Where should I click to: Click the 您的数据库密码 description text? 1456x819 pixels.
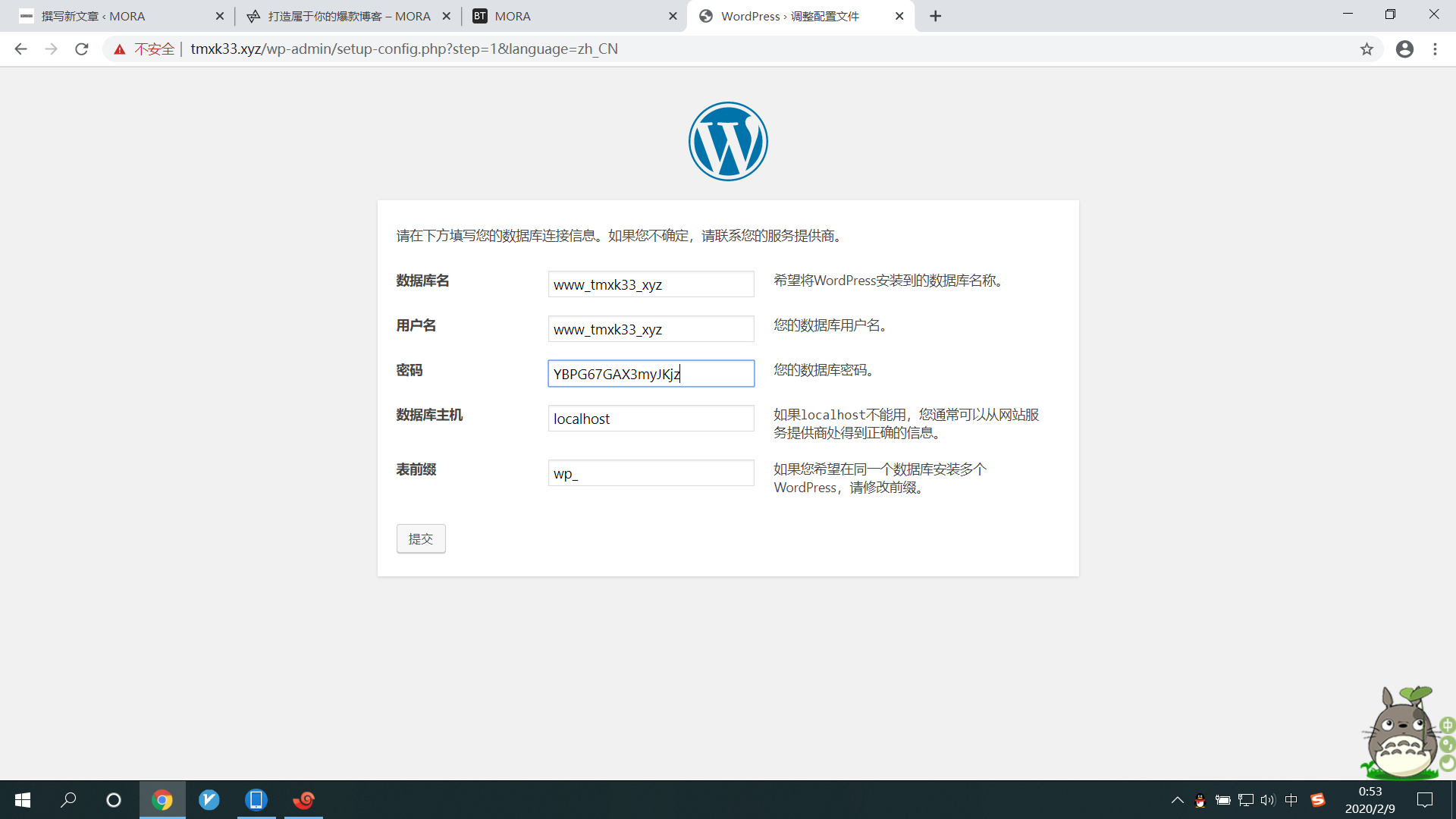click(825, 370)
